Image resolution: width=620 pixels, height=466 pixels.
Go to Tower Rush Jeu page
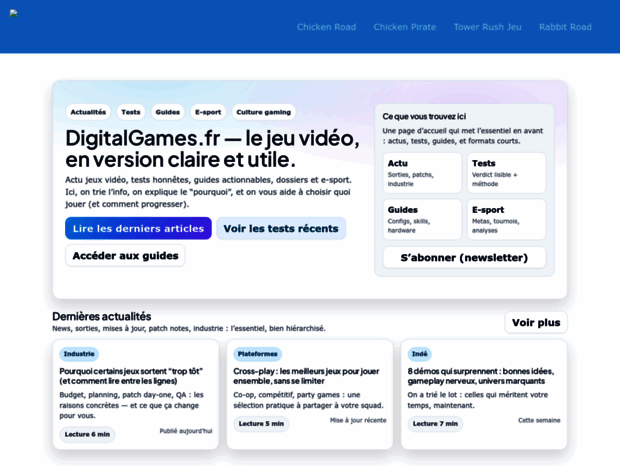click(x=487, y=27)
